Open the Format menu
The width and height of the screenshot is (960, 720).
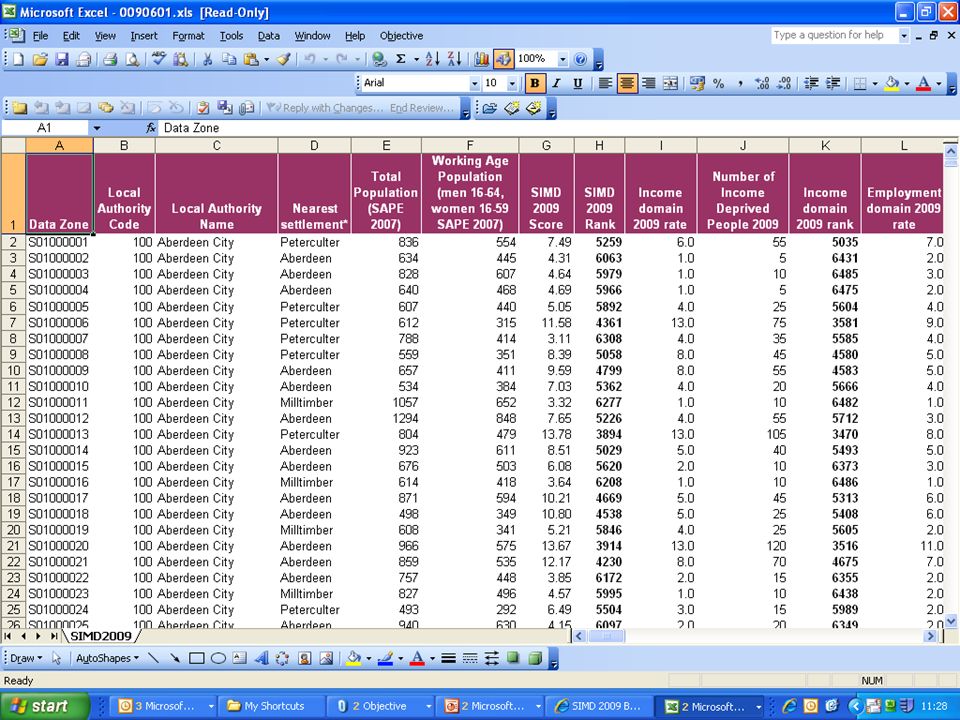pyautogui.click(x=188, y=36)
